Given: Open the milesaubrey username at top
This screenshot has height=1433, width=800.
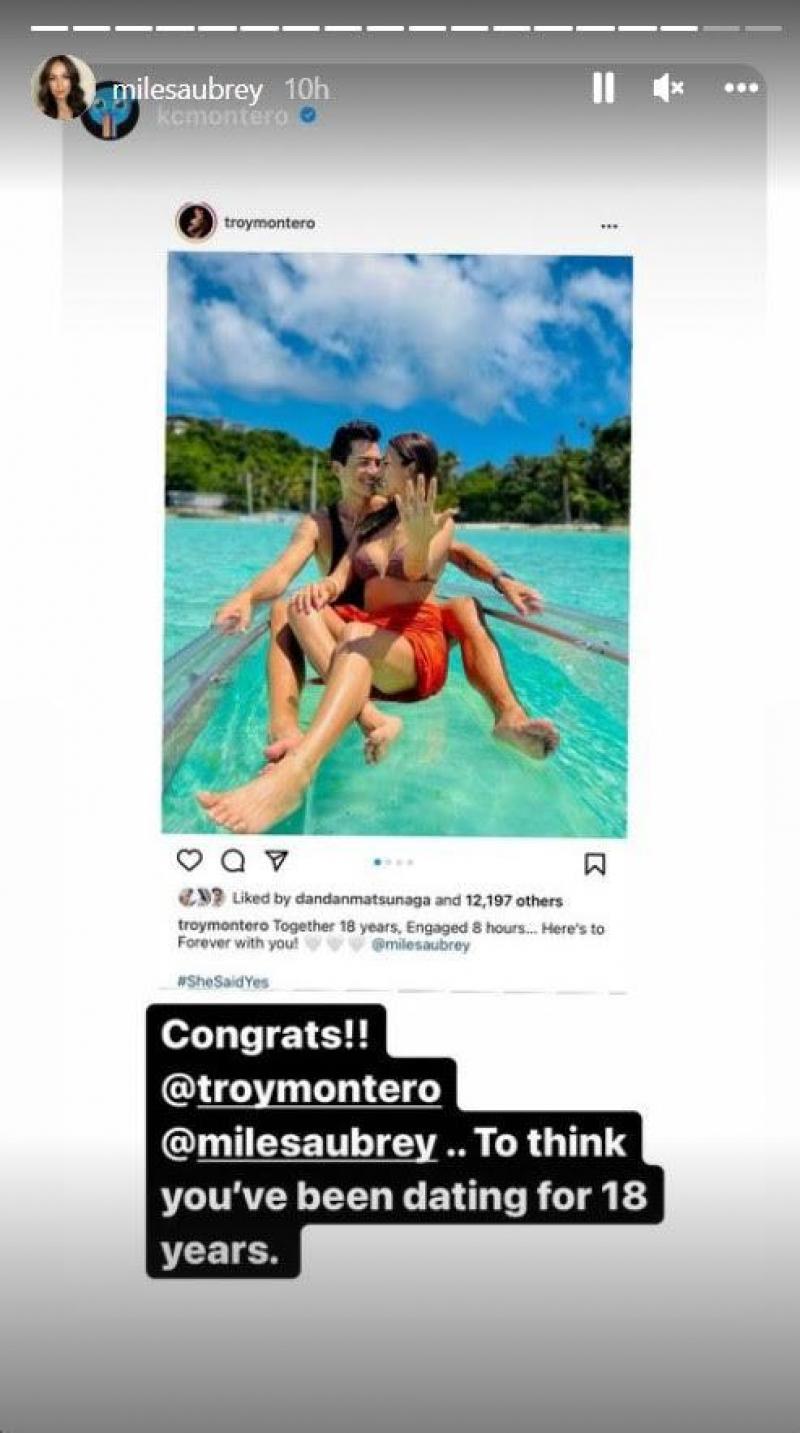Looking at the screenshot, I should (187, 91).
